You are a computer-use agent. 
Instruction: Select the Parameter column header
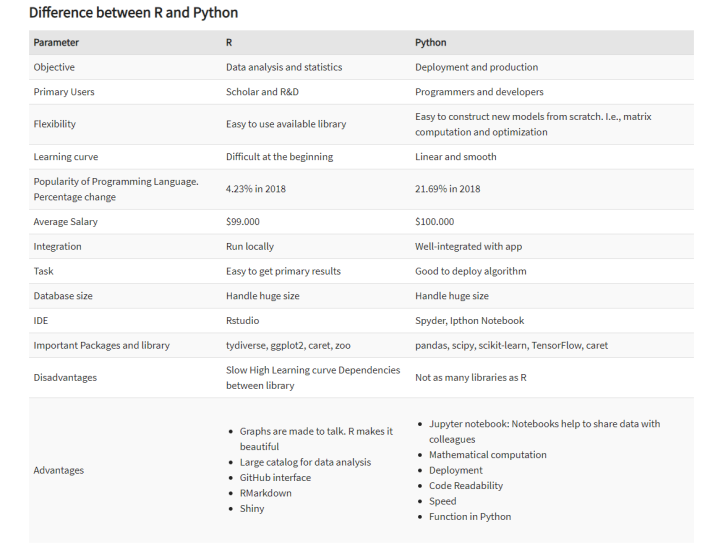[x=56, y=43]
